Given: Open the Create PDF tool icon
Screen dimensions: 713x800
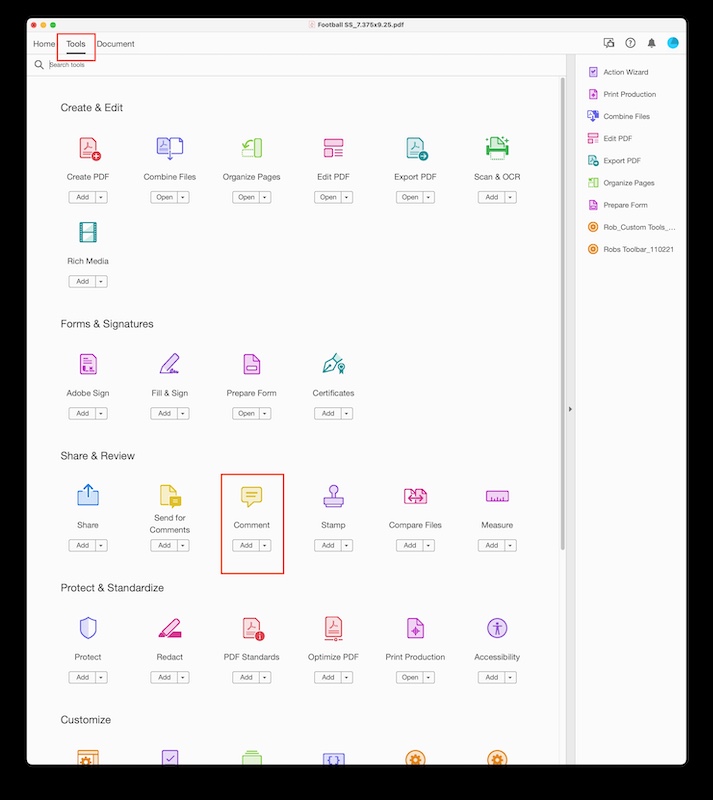Looking at the screenshot, I should click(x=89, y=149).
